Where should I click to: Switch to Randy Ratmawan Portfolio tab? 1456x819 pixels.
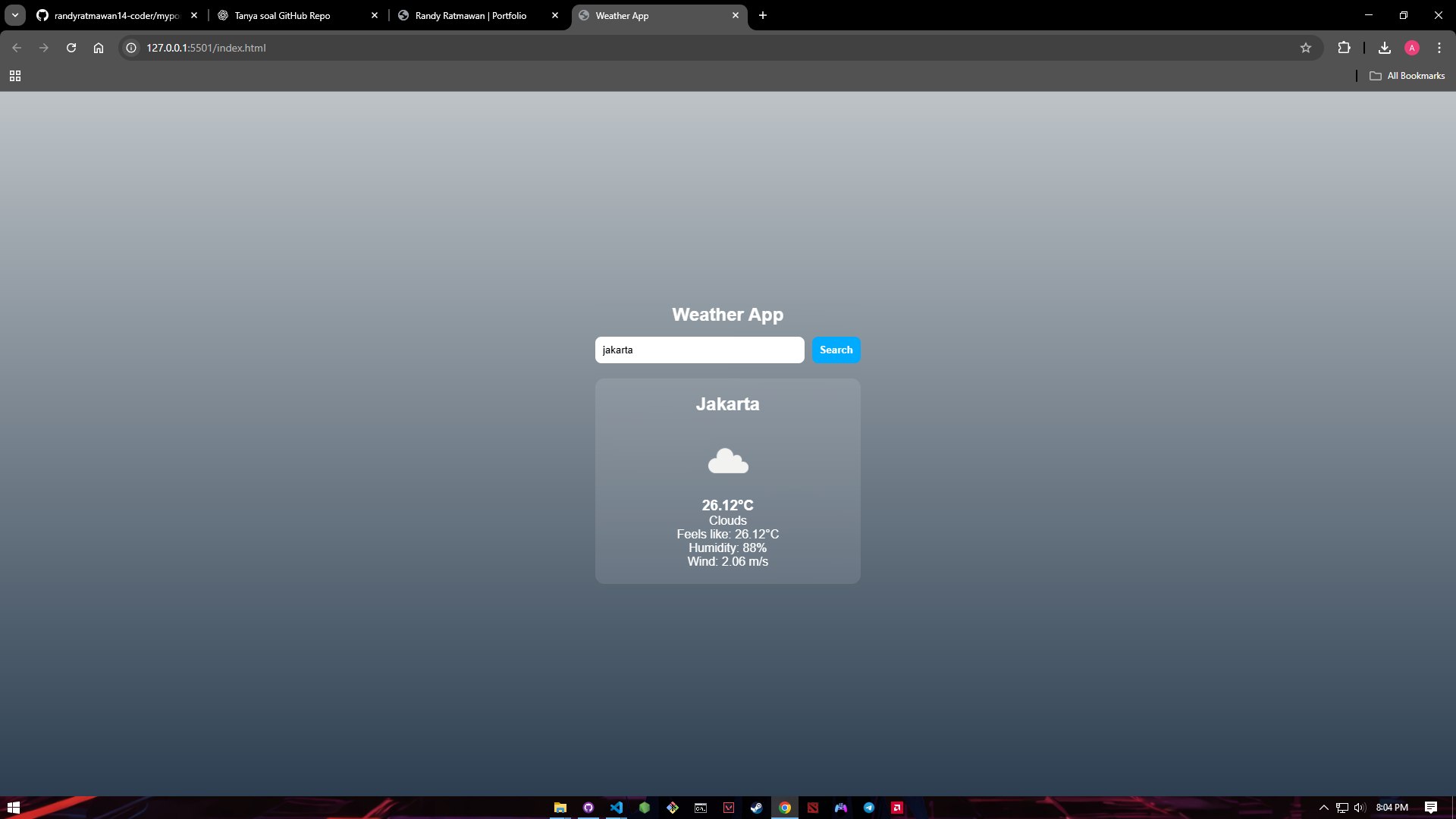point(470,15)
